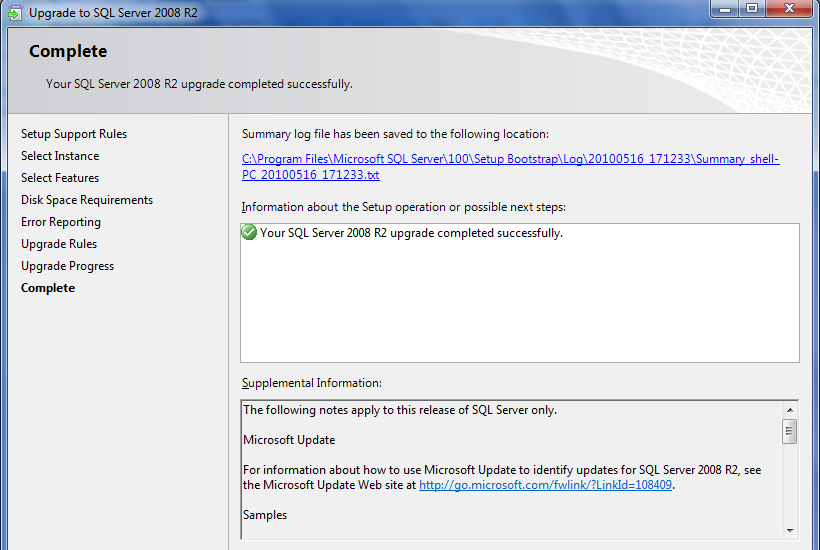Select Error Reporting step

(61, 222)
